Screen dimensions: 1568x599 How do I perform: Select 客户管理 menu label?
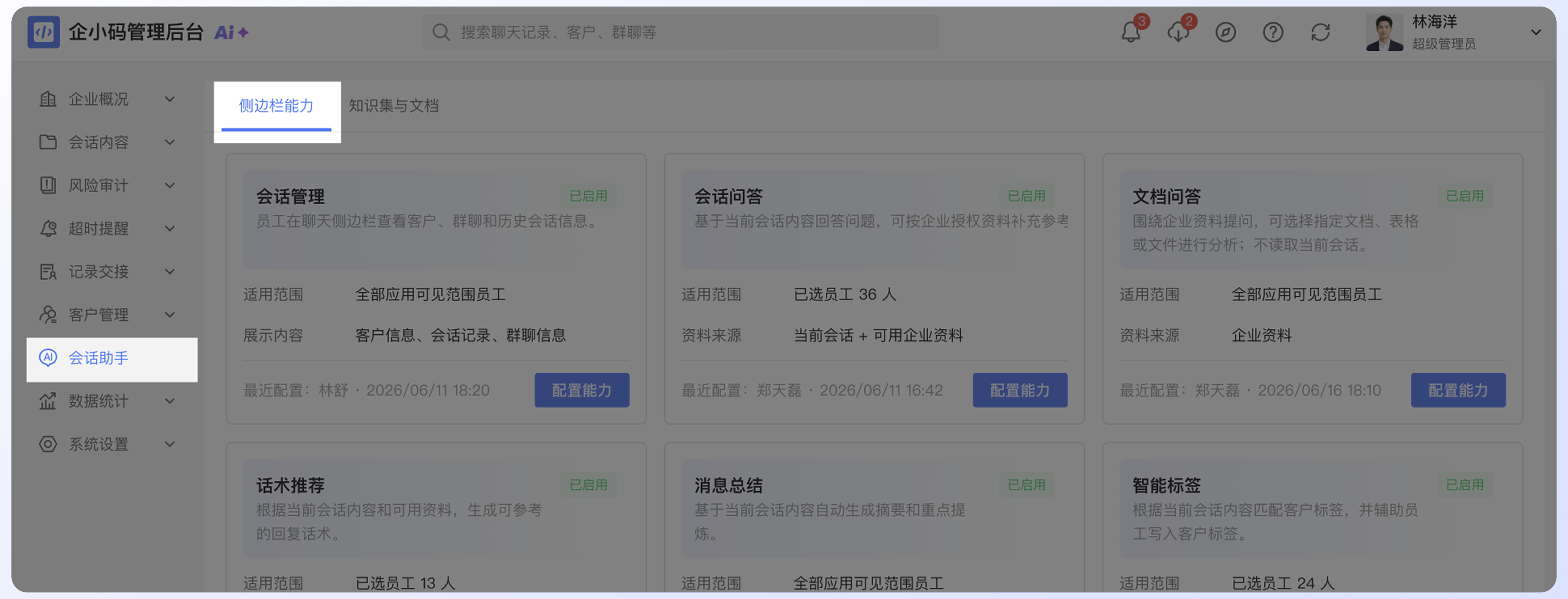(98, 315)
